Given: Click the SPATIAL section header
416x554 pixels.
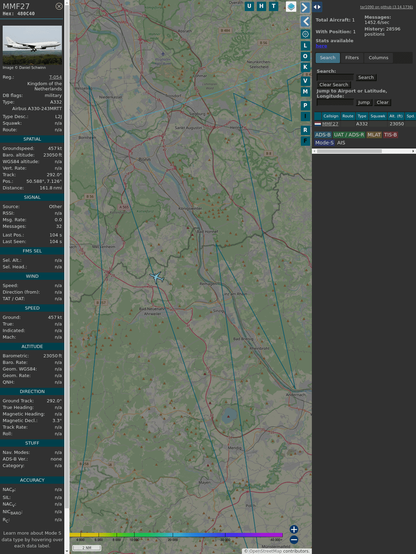Looking at the screenshot, I should [x=32, y=139].
